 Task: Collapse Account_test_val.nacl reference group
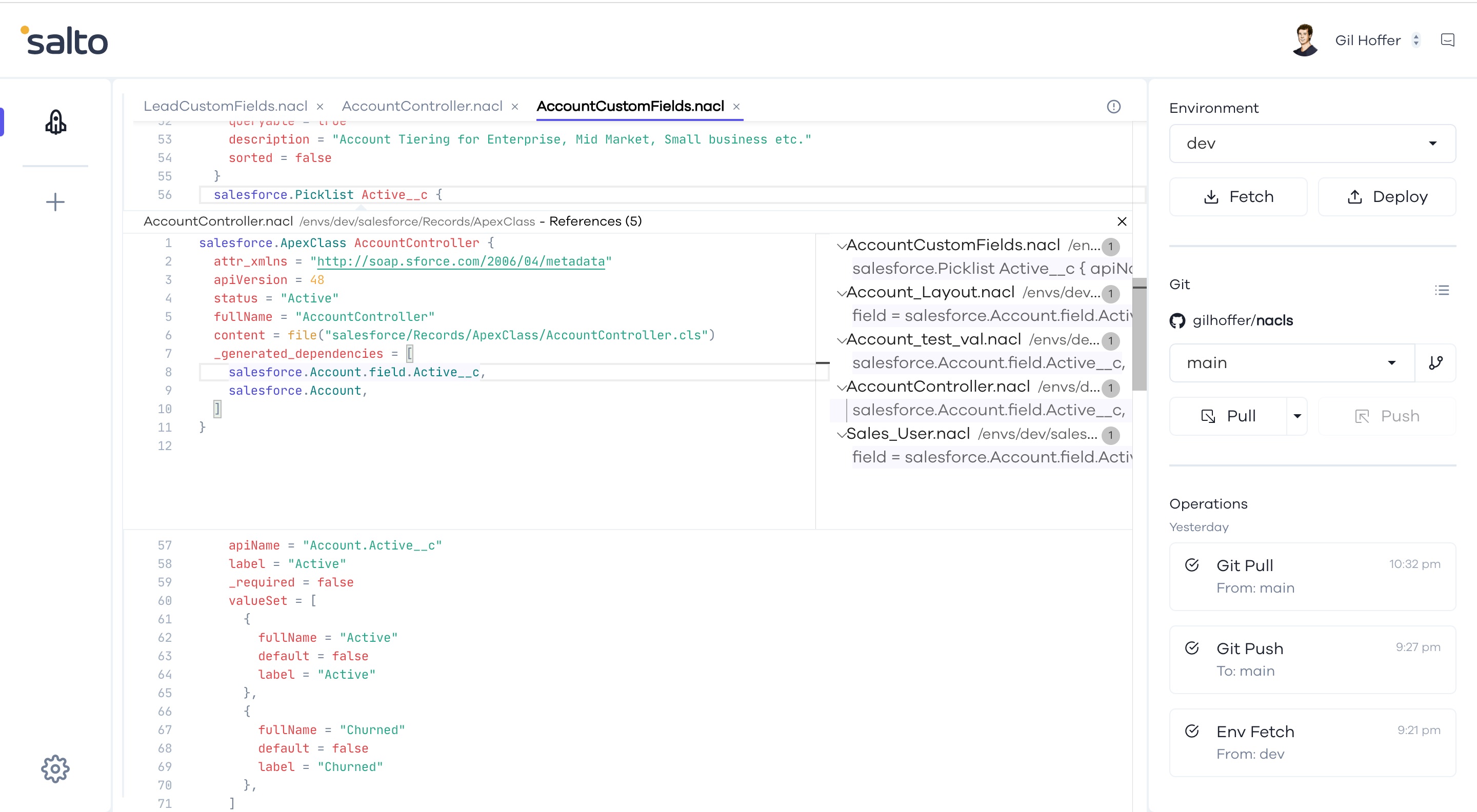[x=841, y=340]
